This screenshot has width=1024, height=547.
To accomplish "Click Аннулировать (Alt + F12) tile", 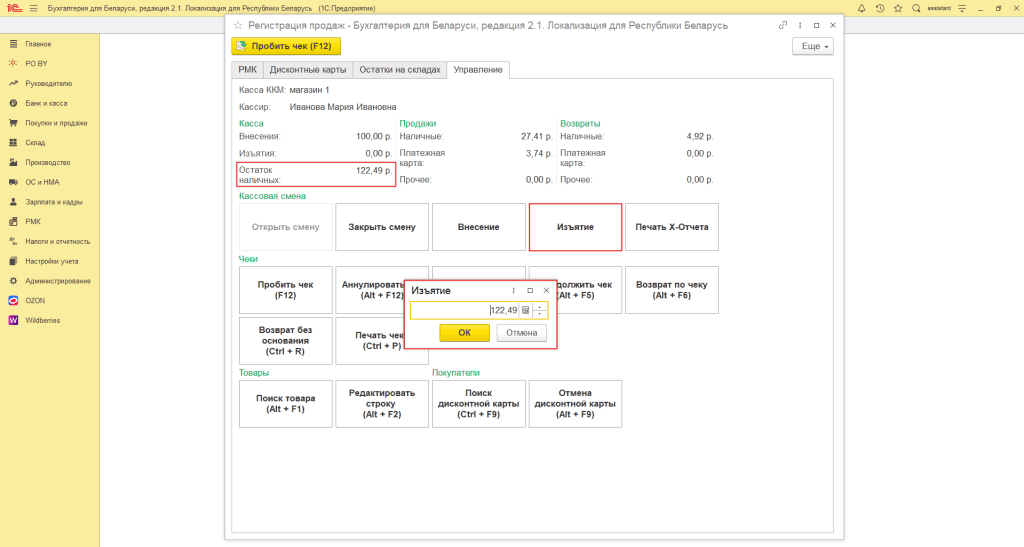I will click(370, 290).
